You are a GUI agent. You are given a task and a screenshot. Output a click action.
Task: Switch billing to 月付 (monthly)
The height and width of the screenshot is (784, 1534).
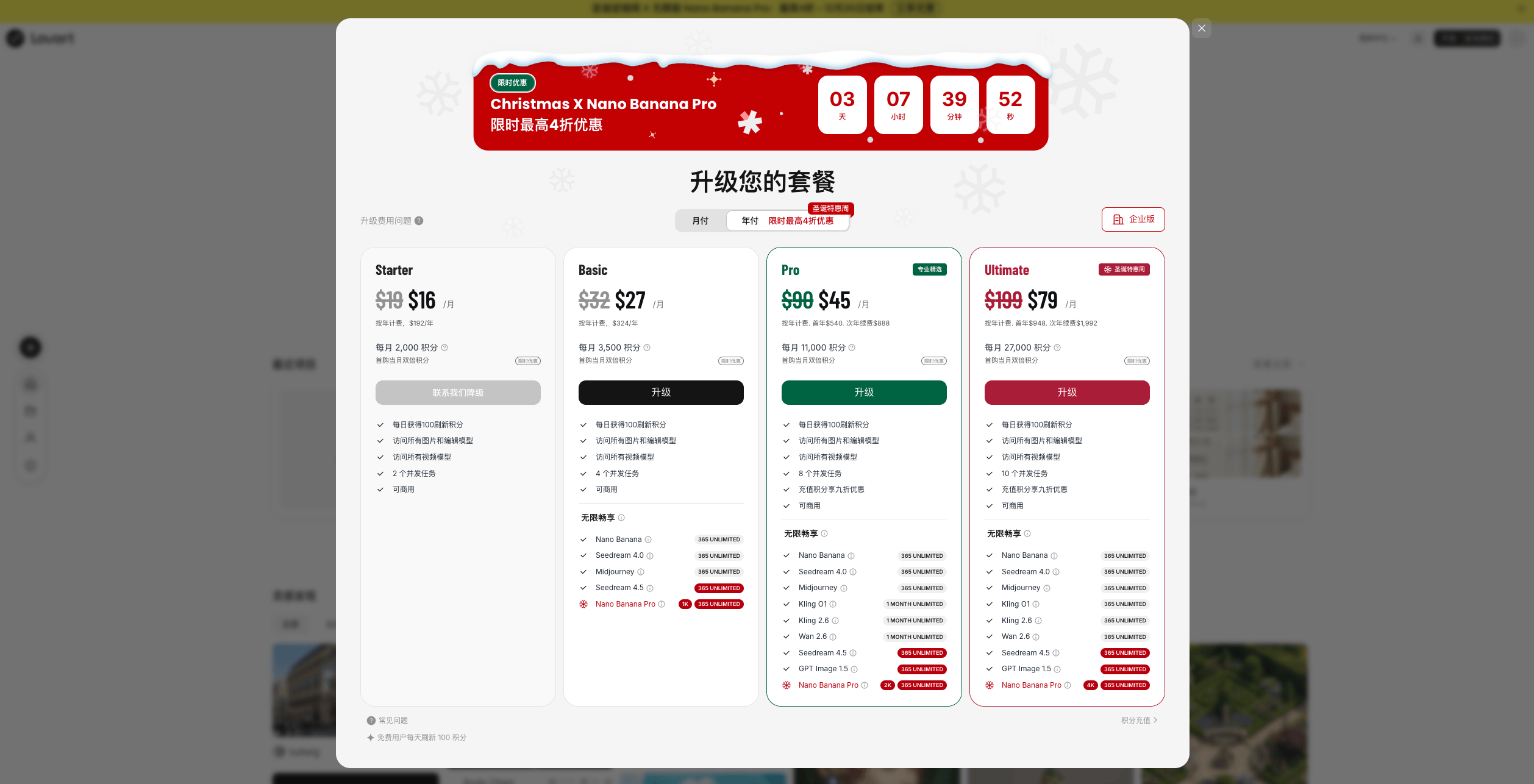pyautogui.click(x=701, y=221)
